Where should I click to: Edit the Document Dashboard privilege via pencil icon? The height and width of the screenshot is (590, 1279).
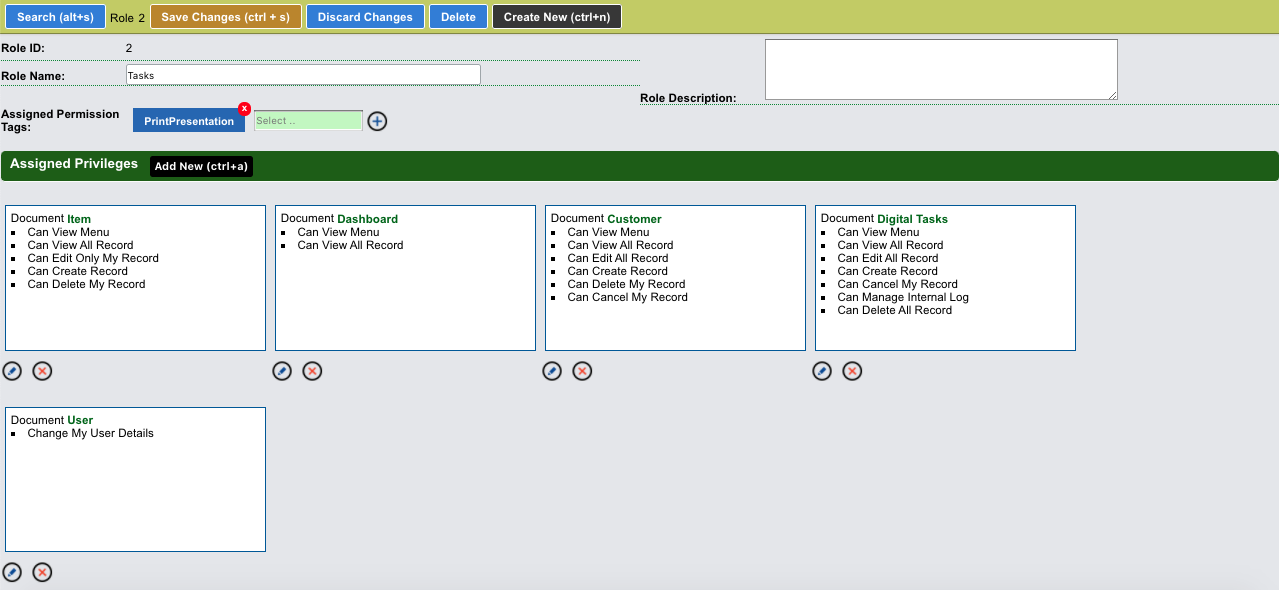click(282, 371)
